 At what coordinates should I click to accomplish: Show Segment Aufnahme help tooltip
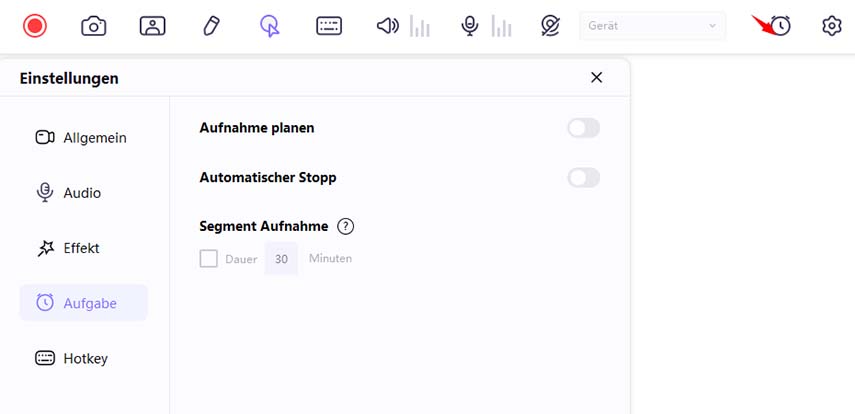346,226
